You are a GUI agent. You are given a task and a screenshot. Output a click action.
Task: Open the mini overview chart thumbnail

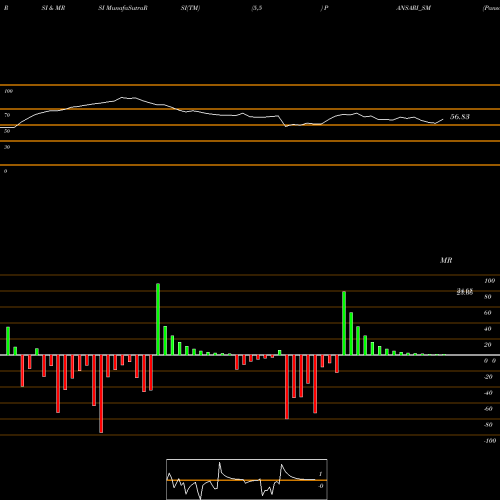[247, 479]
